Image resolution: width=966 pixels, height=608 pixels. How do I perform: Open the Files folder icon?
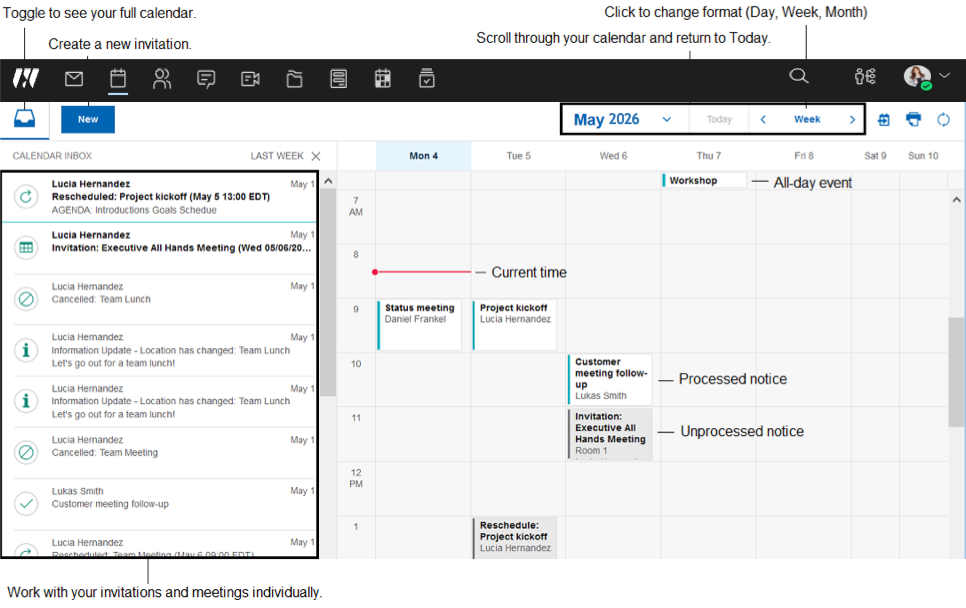point(294,79)
